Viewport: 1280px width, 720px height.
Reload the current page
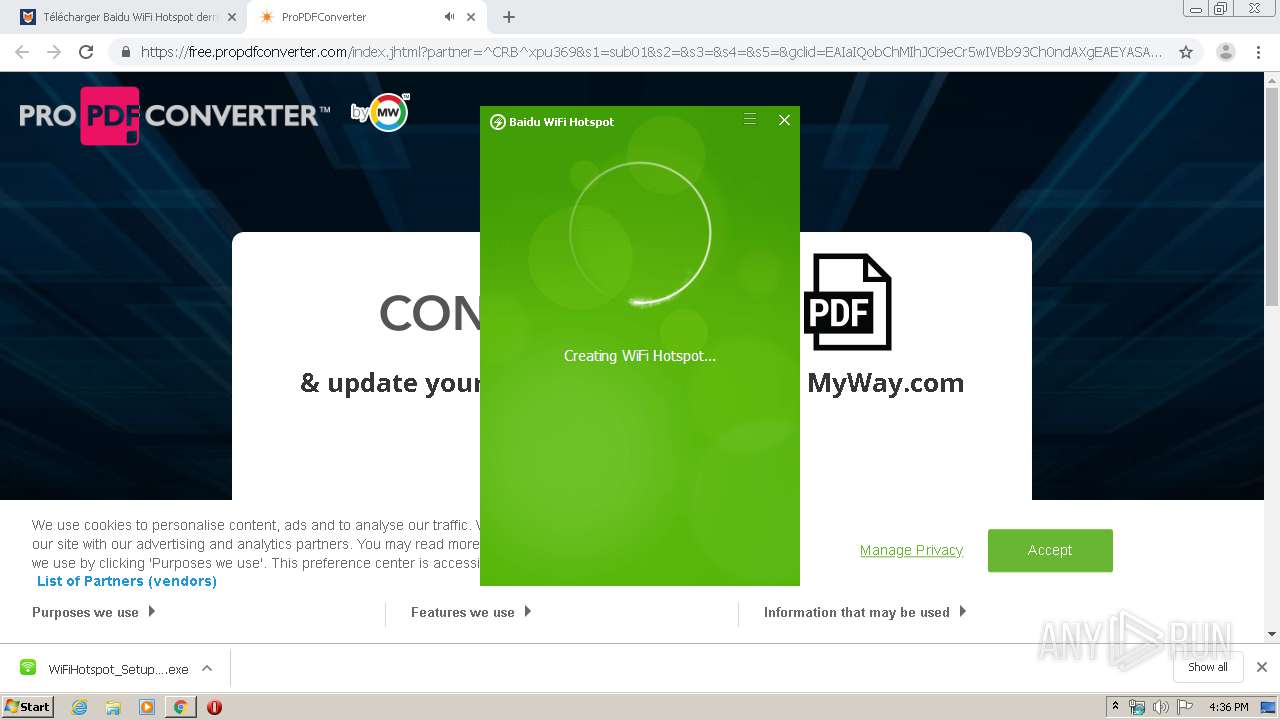click(86, 52)
